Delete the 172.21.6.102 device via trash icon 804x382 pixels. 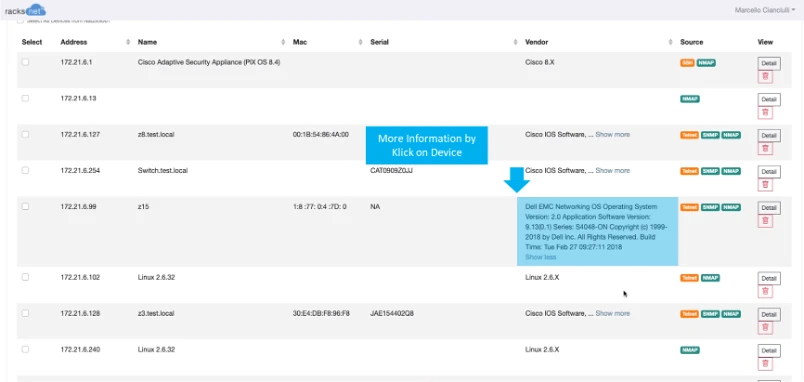[x=765, y=291]
